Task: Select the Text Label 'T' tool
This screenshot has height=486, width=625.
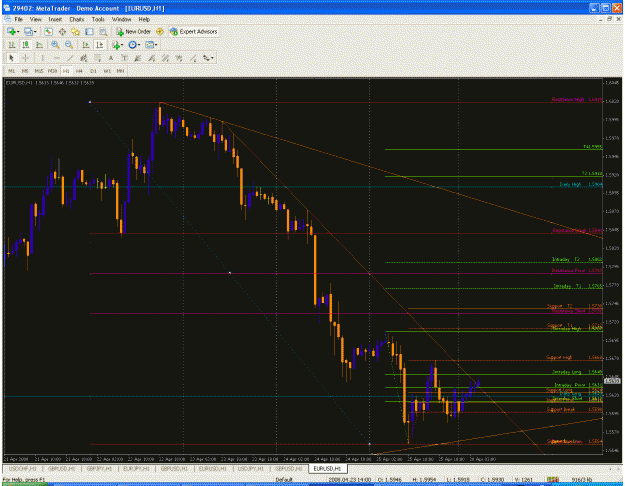Action: [x=124, y=58]
